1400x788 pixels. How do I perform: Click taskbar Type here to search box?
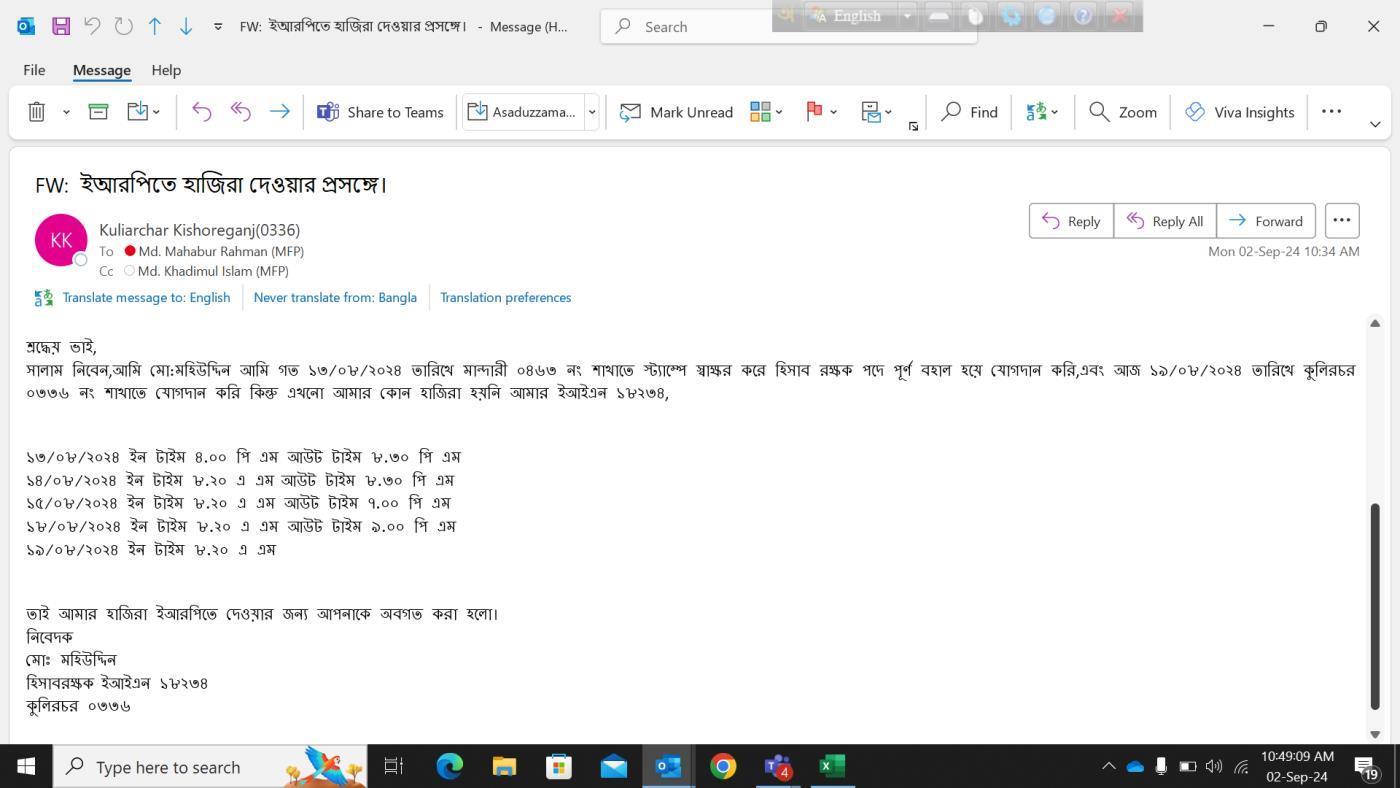(x=210, y=767)
